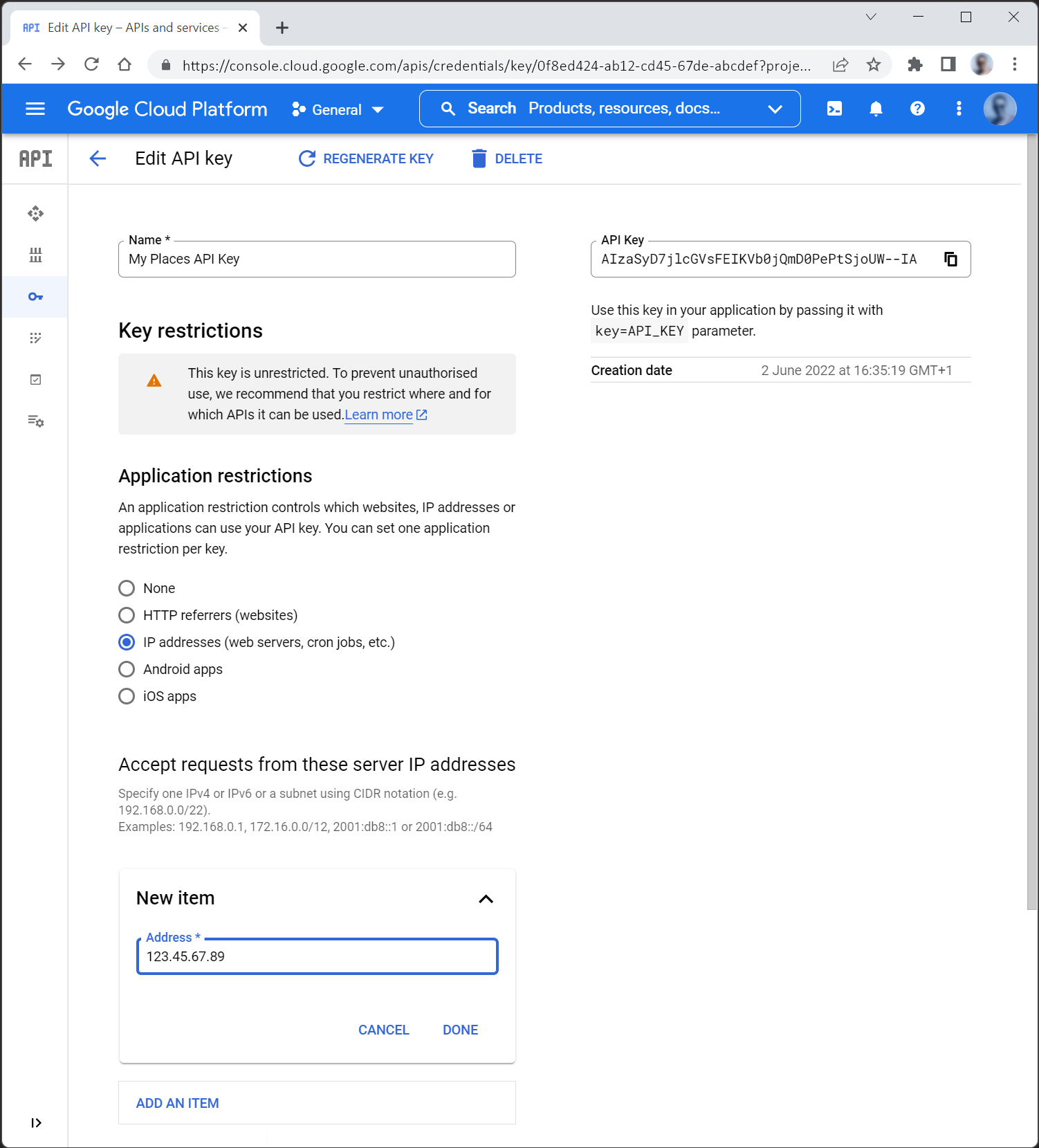
Task: Click the help question mark icon
Action: (917, 109)
